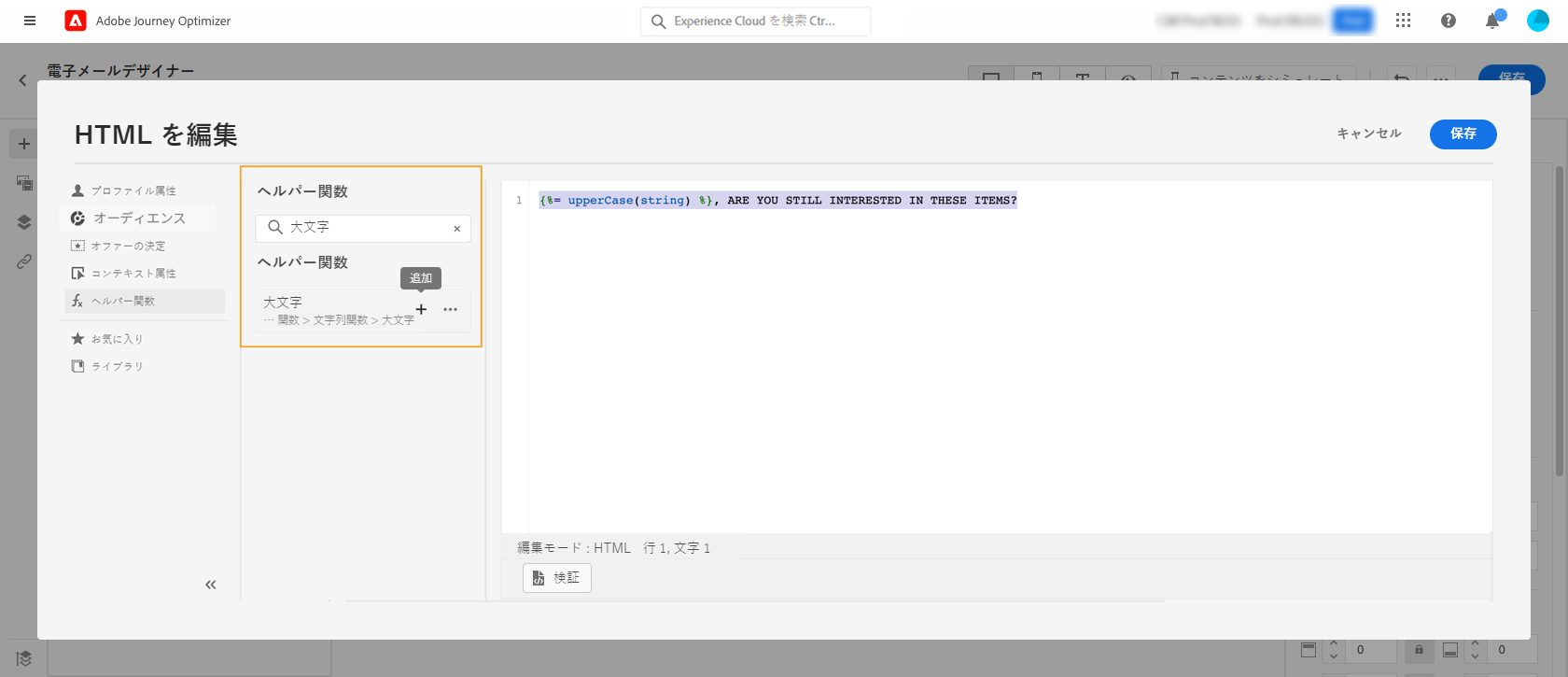Click the blue 保存 button in the dialog
This screenshot has width=1568, height=677.
pyautogui.click(x=1463, y=134)
